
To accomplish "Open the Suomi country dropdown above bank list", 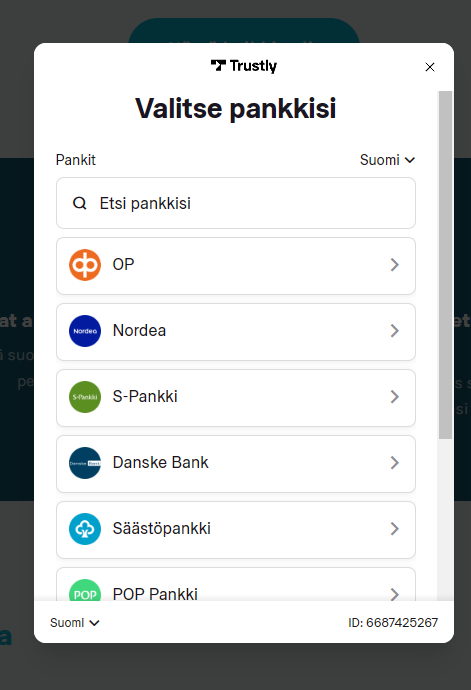I will (x=387, y=160).
